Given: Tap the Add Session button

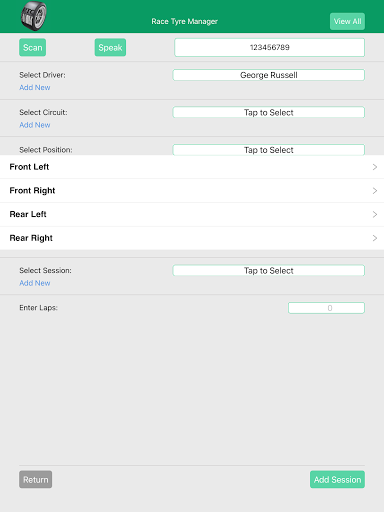Looking at the screenshot, I should tap(337, 479).
